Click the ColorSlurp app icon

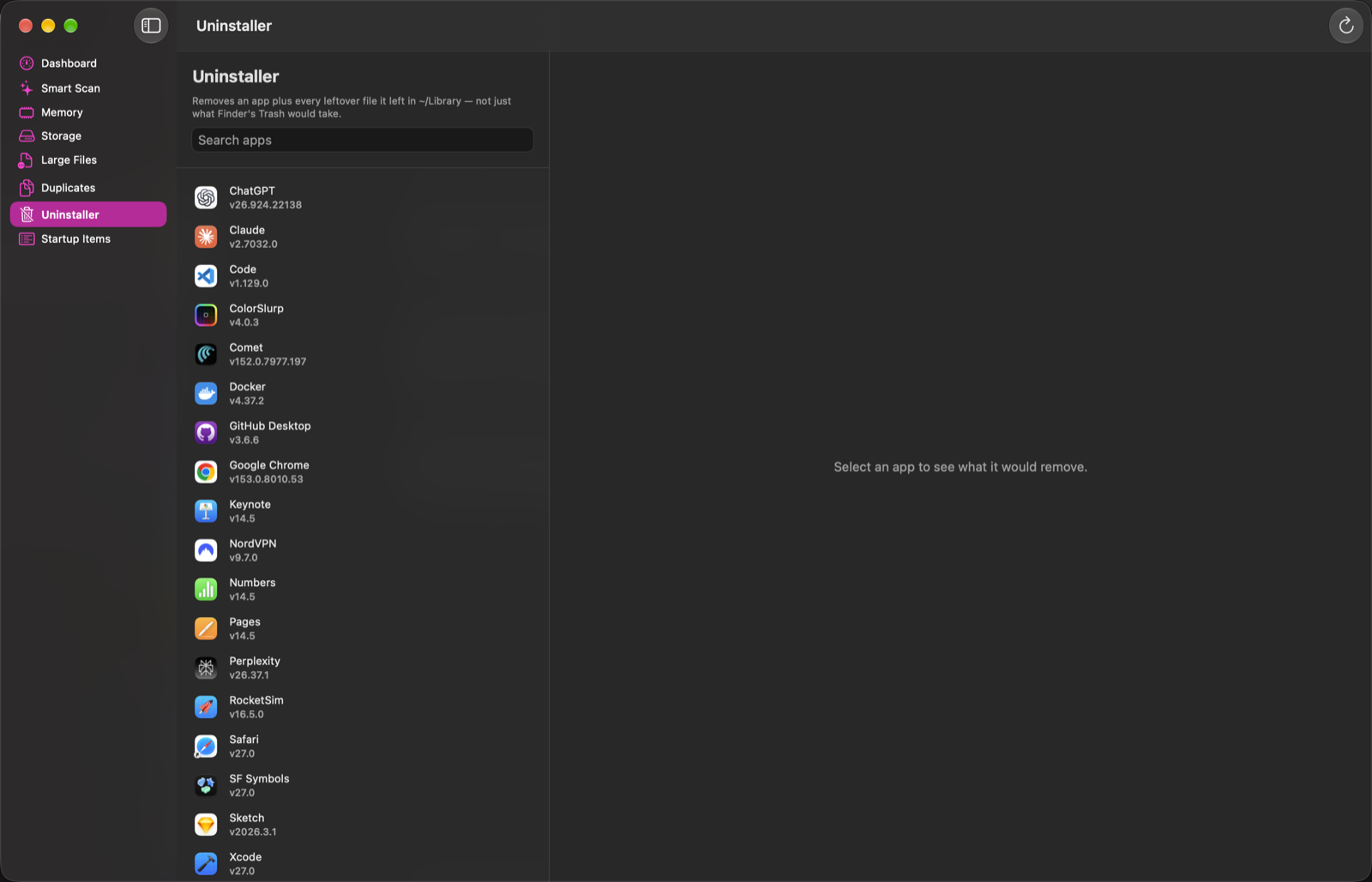tap(206, 316)
